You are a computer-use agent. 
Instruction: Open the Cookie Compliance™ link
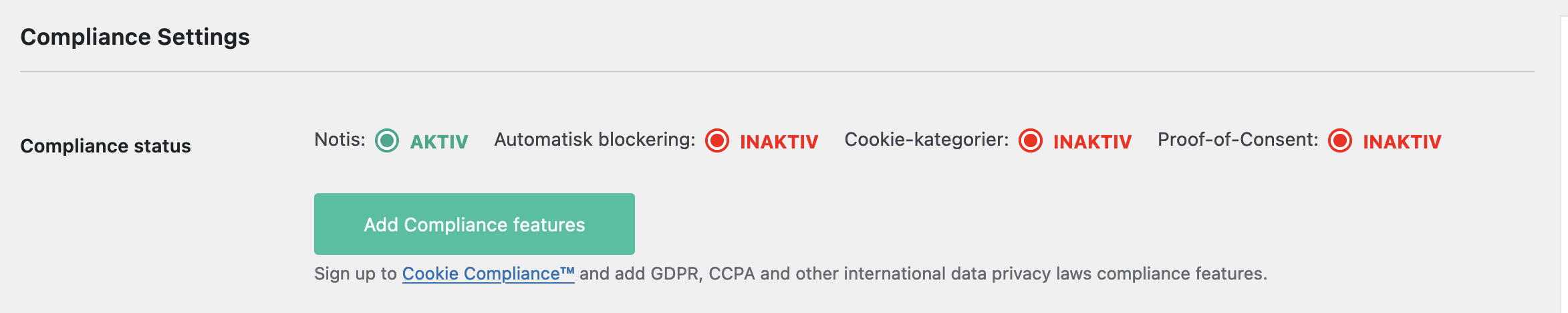pyautogui.click(x=488, y=274)
